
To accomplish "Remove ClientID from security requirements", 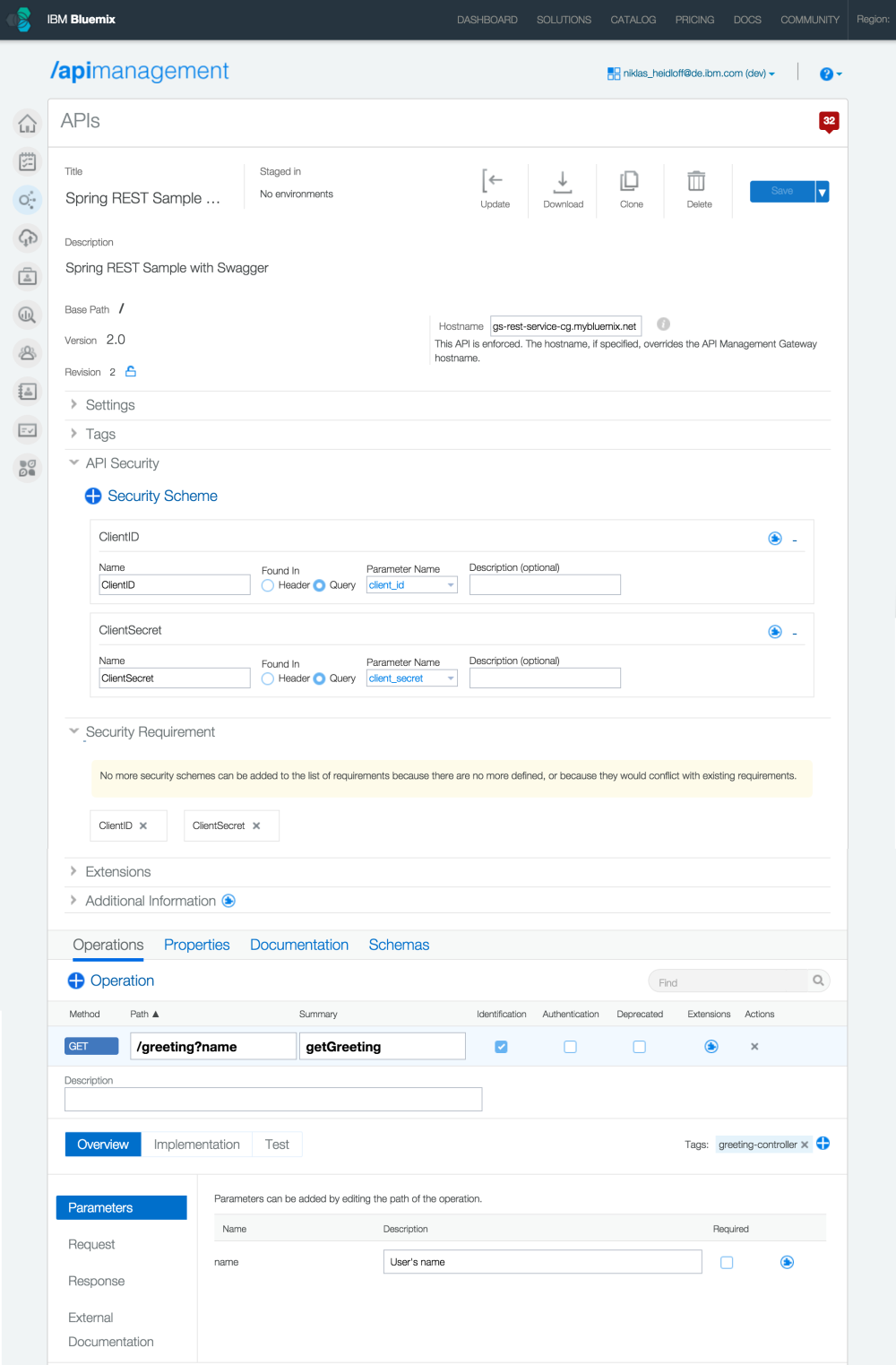I will pyautogui.click(x=143, y=825).
